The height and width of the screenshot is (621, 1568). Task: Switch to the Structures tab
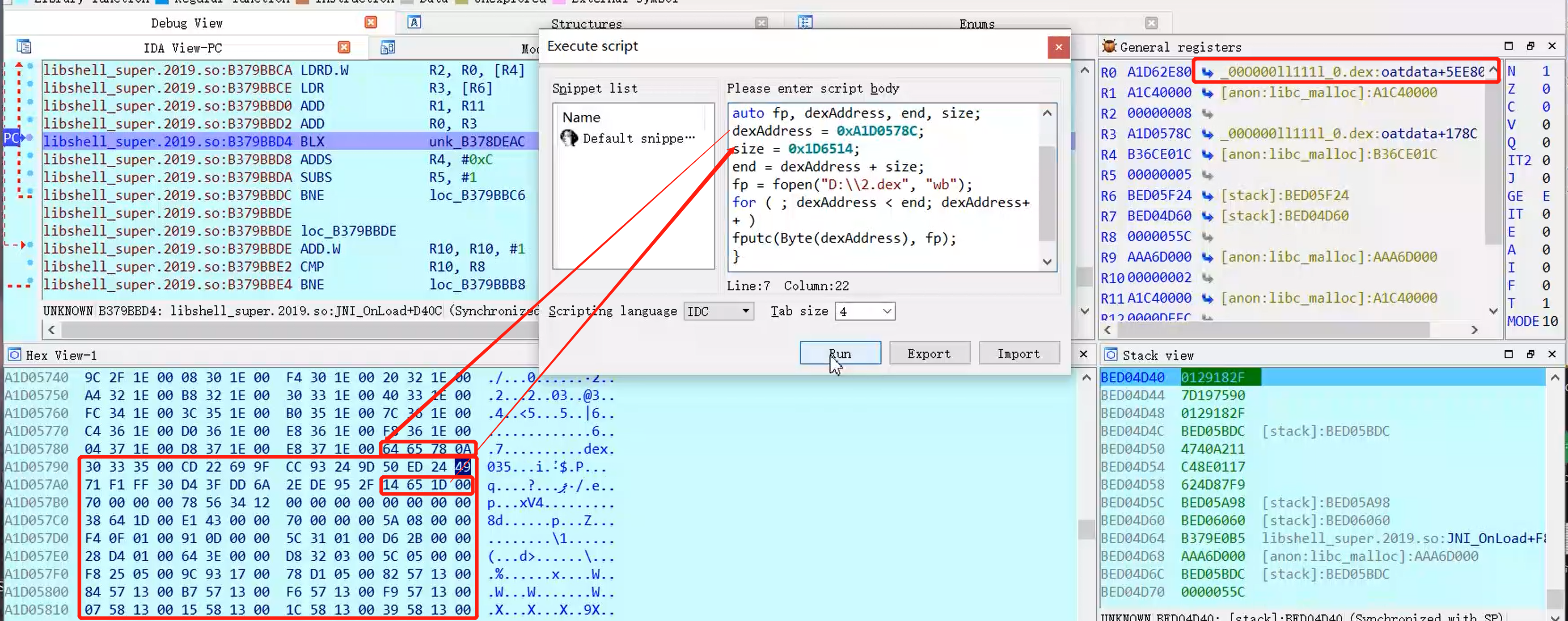(586, 24)
